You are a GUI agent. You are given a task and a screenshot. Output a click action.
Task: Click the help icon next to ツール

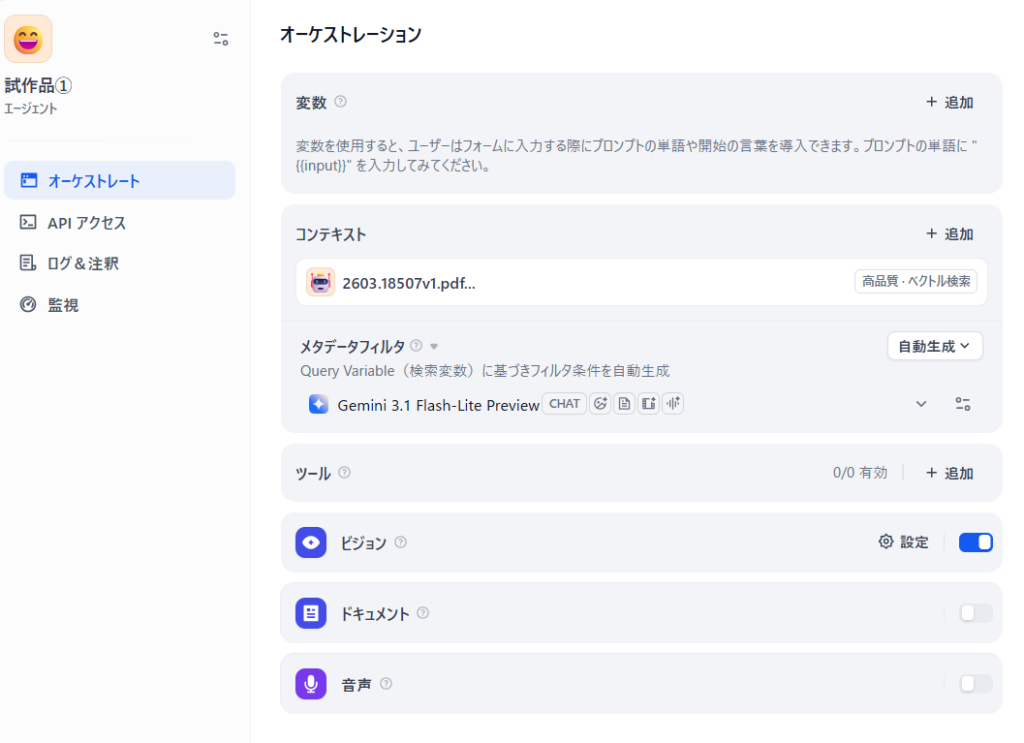[344, 473]
